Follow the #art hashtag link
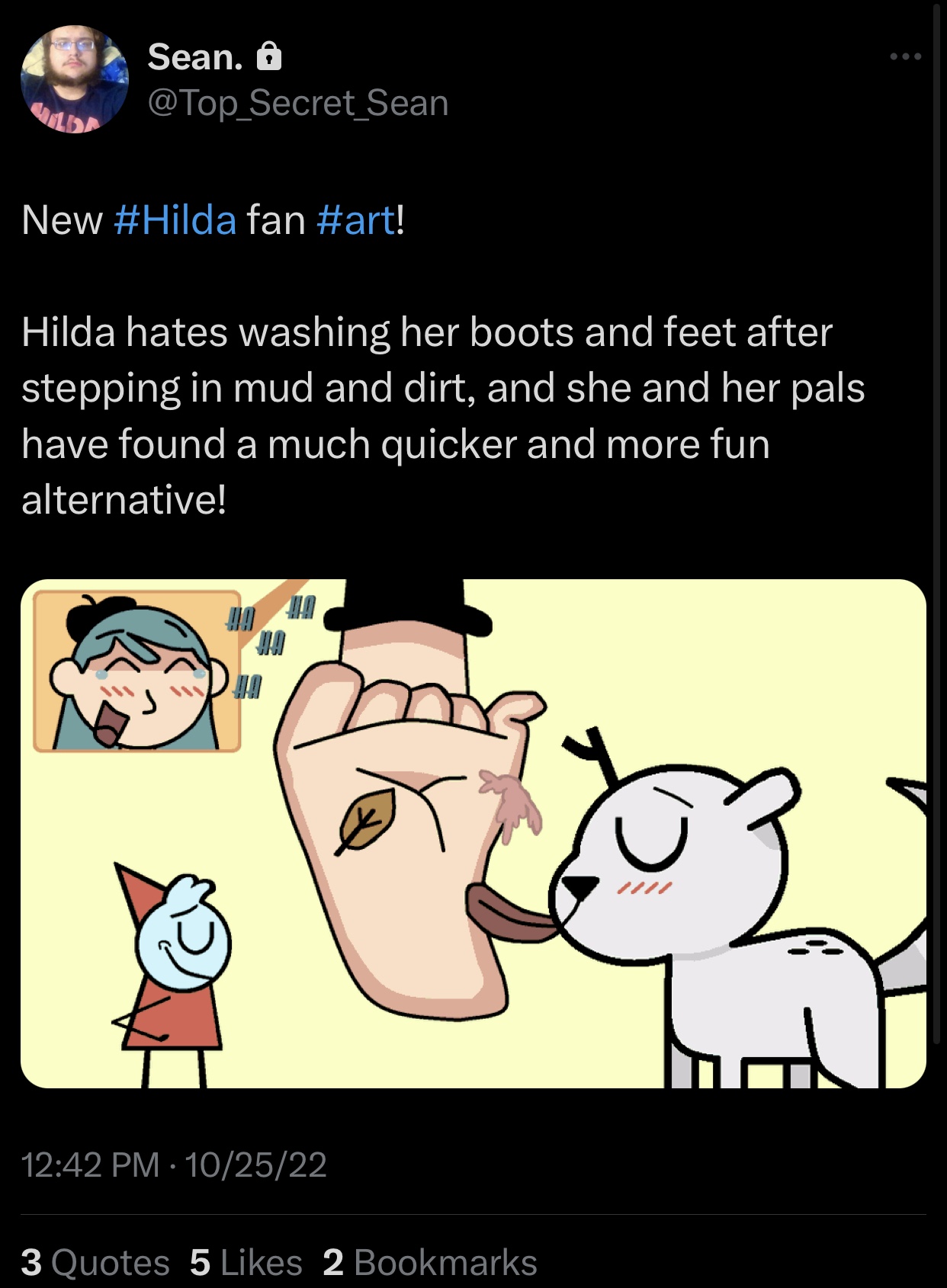Image resolution: width=947 pixels, height=1288 pixels. [x=355, y=220]
